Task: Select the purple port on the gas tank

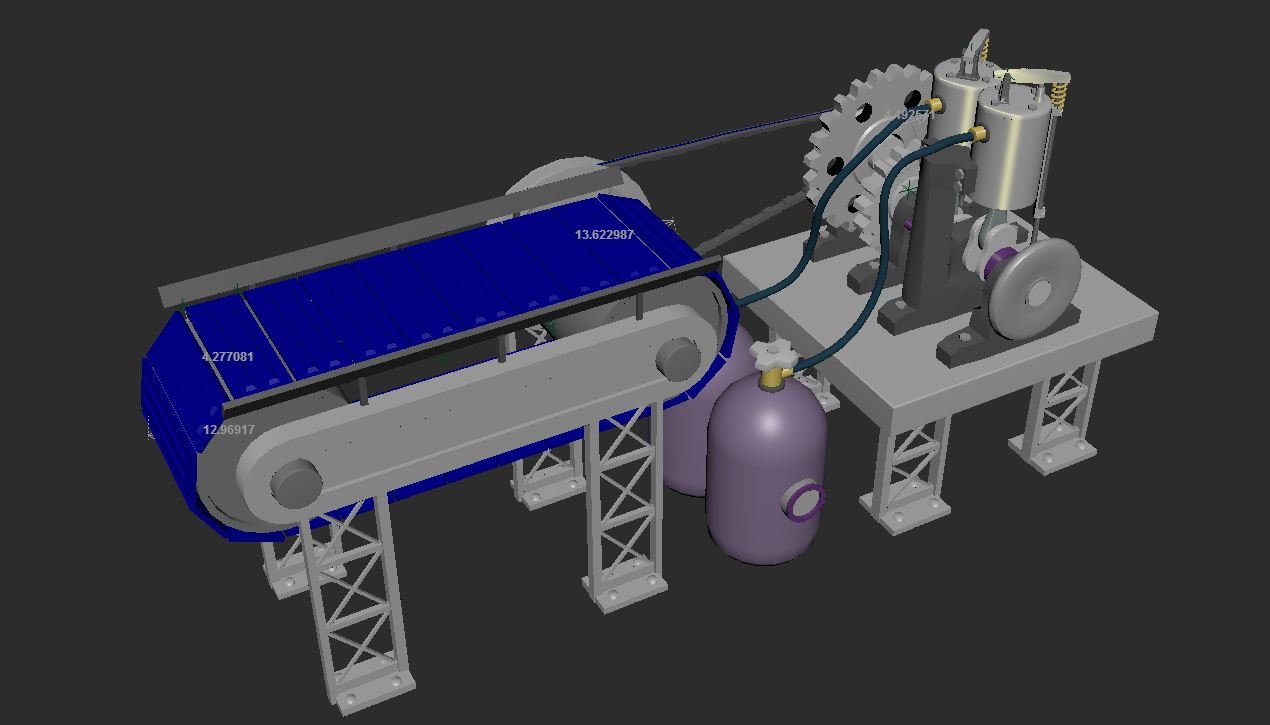Action: pyautogui.click(x=803, y=501)
